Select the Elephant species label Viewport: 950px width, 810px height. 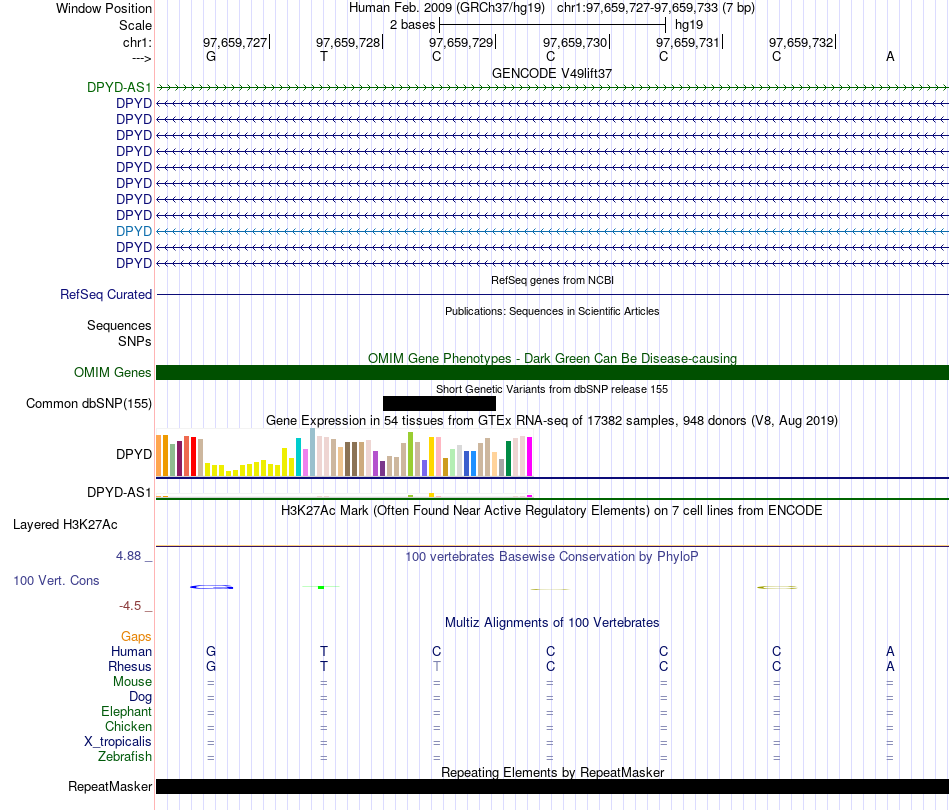126,712
